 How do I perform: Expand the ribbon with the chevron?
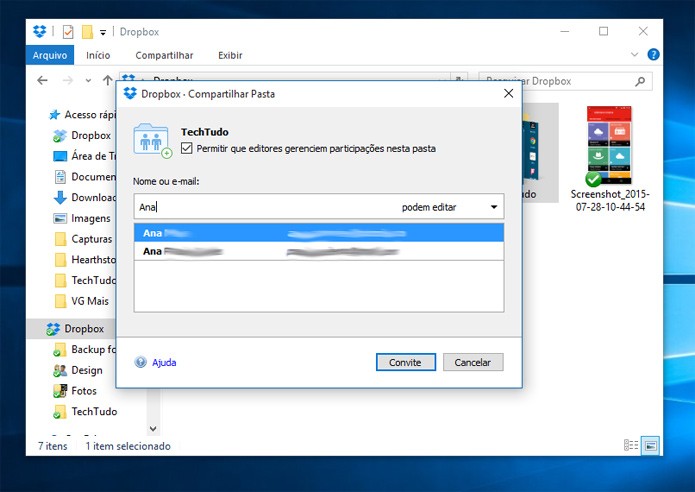(x=634, y=55)
